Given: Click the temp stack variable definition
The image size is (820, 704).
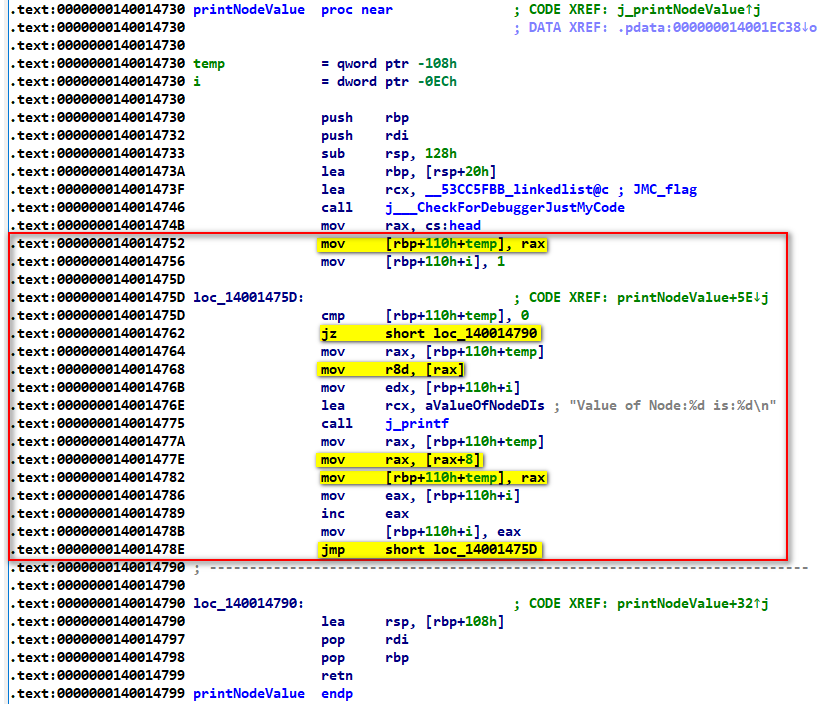Looking at the screenshot, I should 209,64.
